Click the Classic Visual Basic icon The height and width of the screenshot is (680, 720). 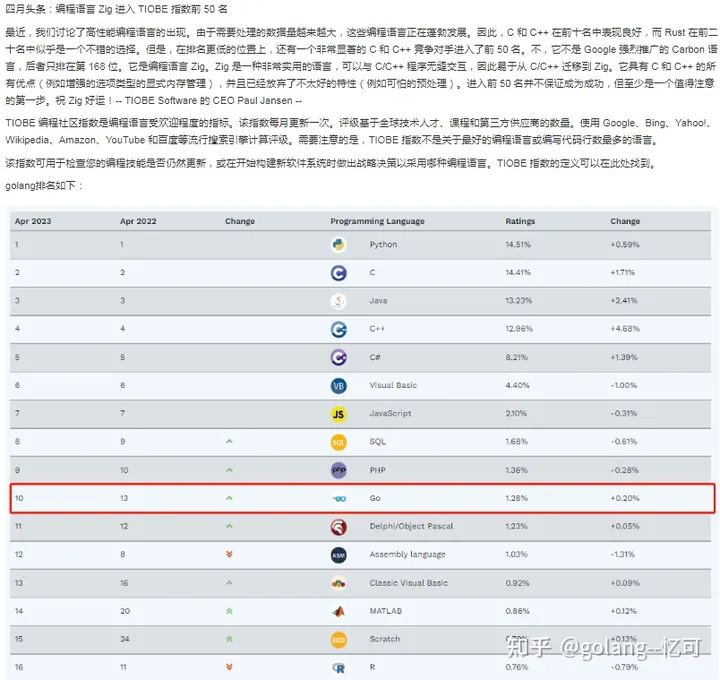(338, 584)
